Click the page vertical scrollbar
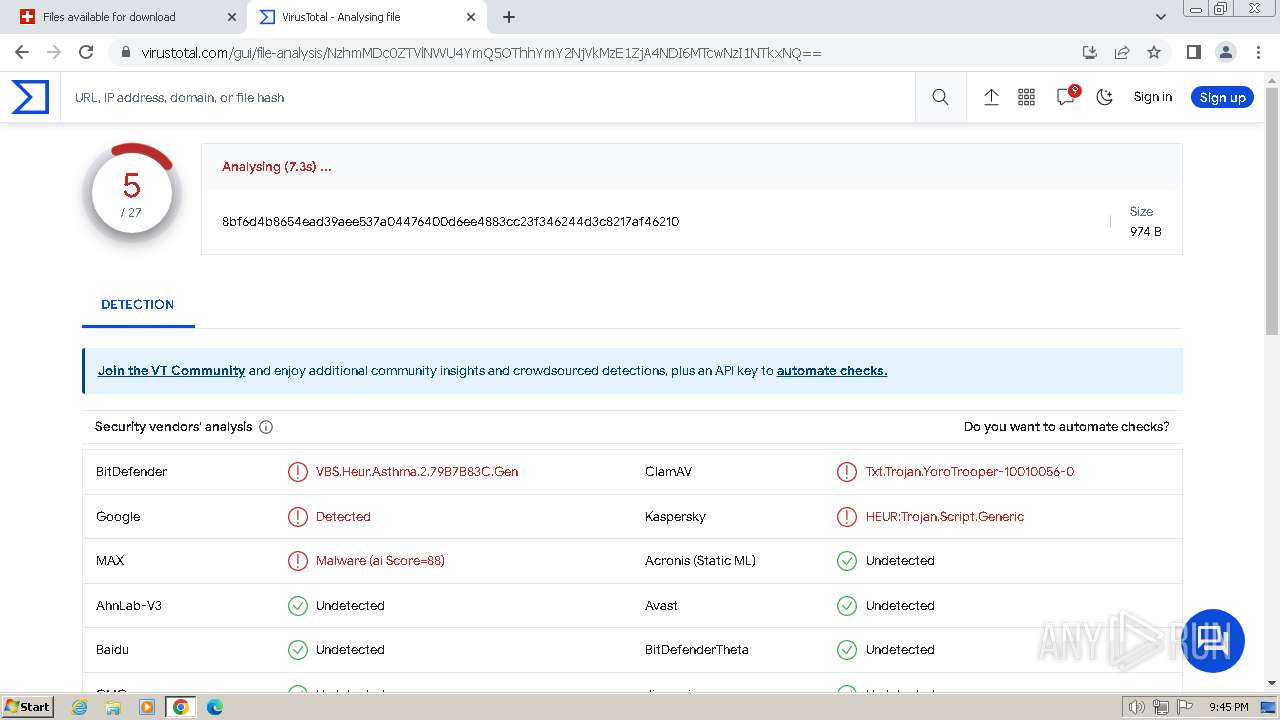This screenshot has height=720, width=1280. click(x=1272, y=213)
